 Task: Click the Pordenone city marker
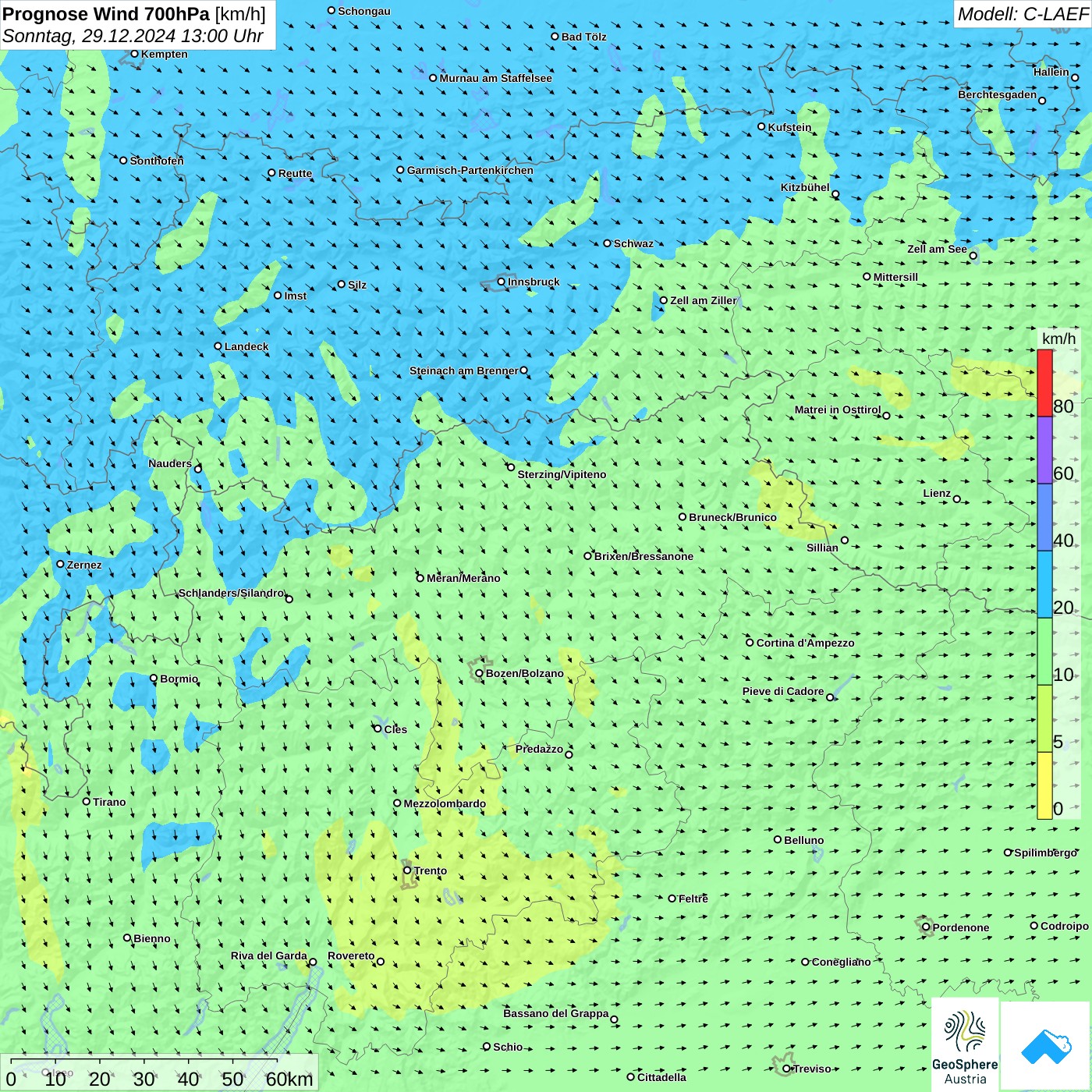(x=927, y=927)
